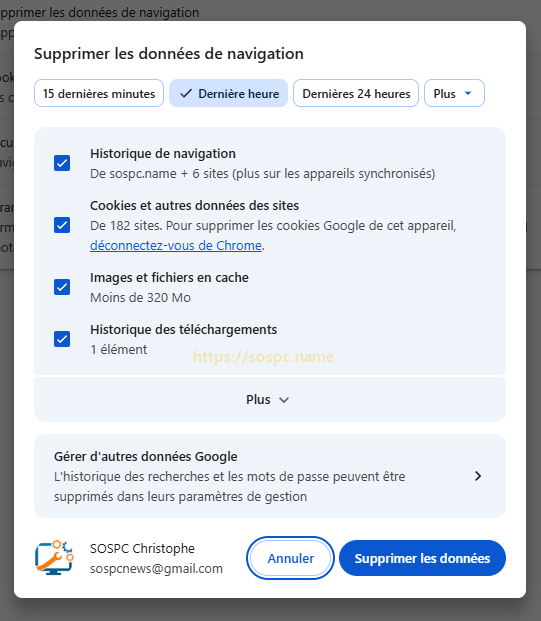Screen dimensions: 541x621
Task: Toggle Historique des téléchargements checkbox
Action: pos(62,339)
